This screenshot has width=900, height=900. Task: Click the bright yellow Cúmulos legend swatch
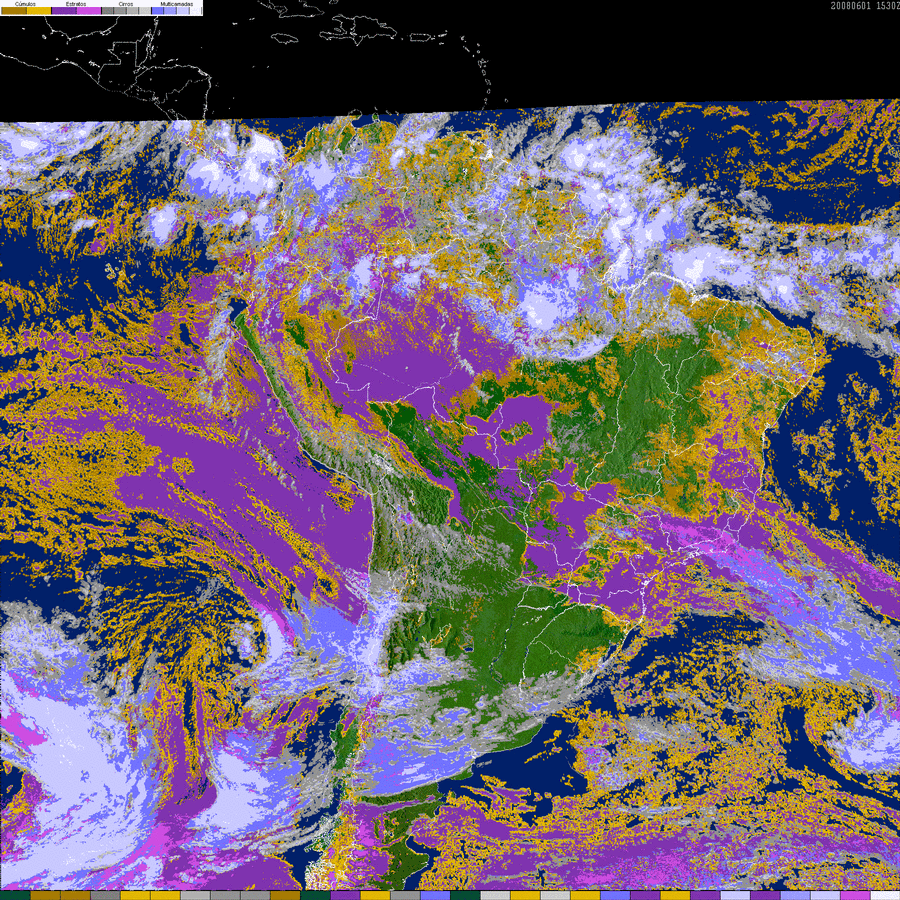[39, 10]
